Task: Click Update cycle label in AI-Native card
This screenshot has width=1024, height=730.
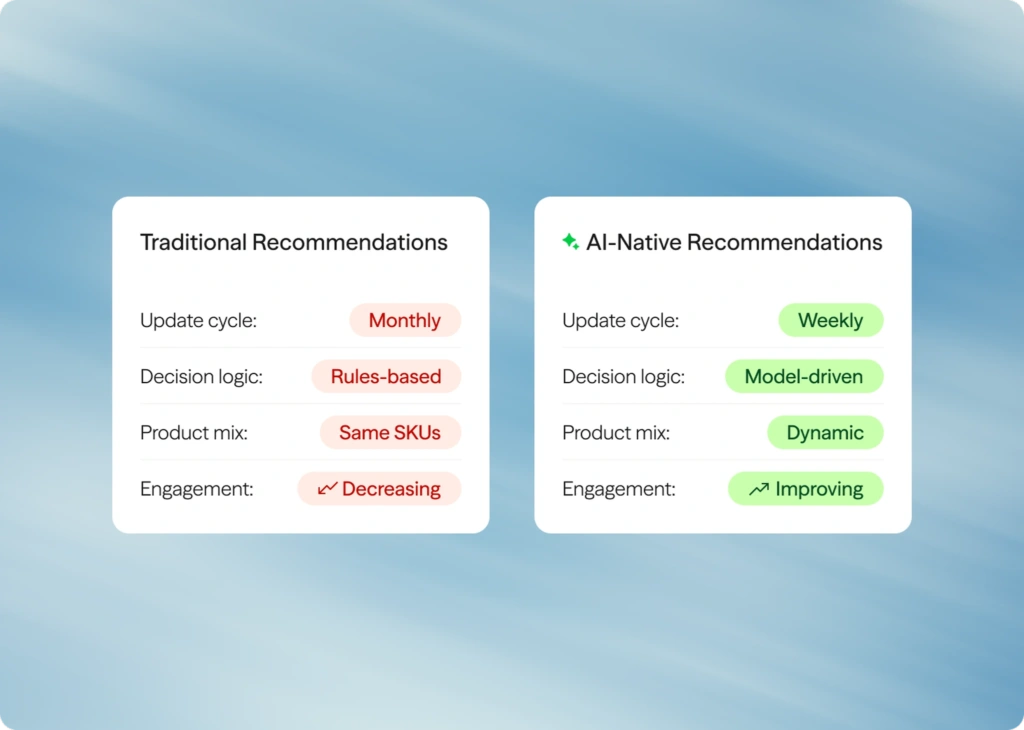Action: pyautogui.click(x=621, y=321)
